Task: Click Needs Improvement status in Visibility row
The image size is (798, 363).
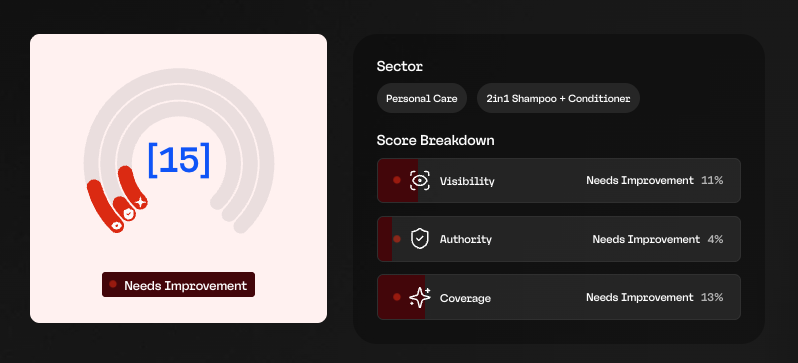Action: pos(640,180)
